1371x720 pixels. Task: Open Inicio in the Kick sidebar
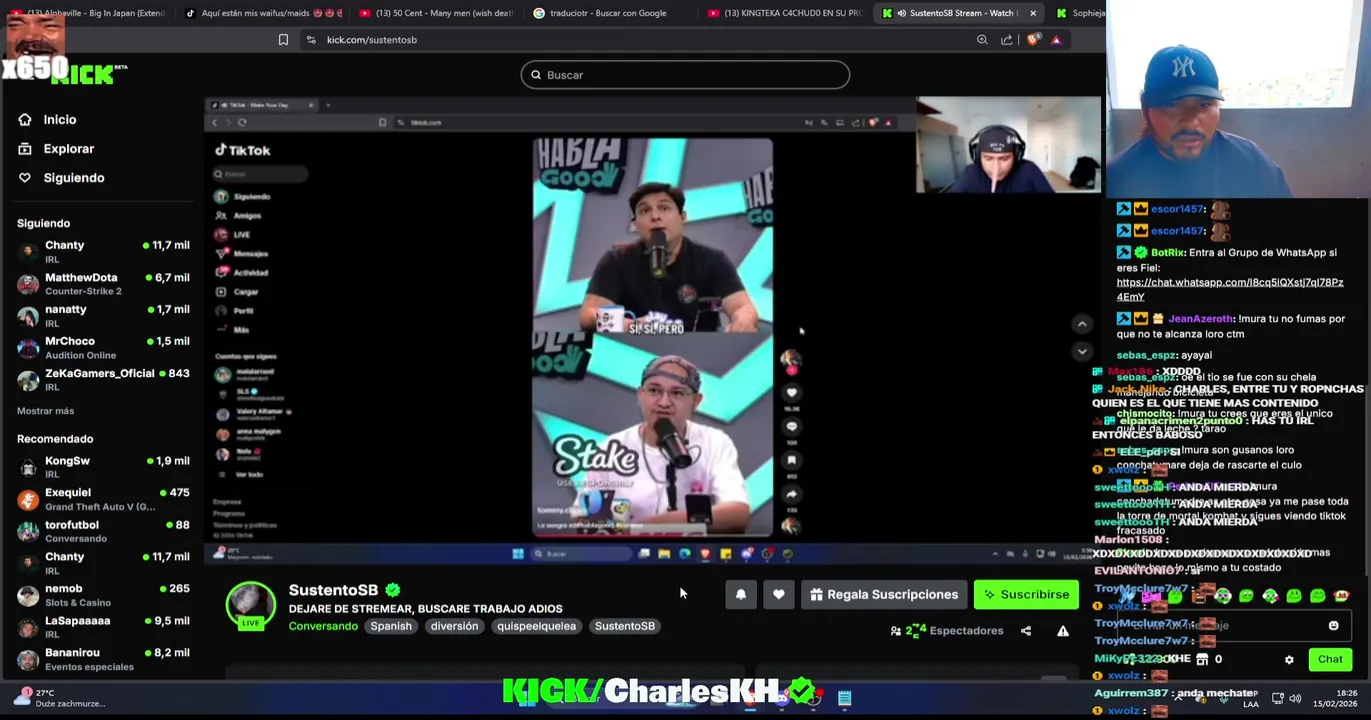(60, 120)
